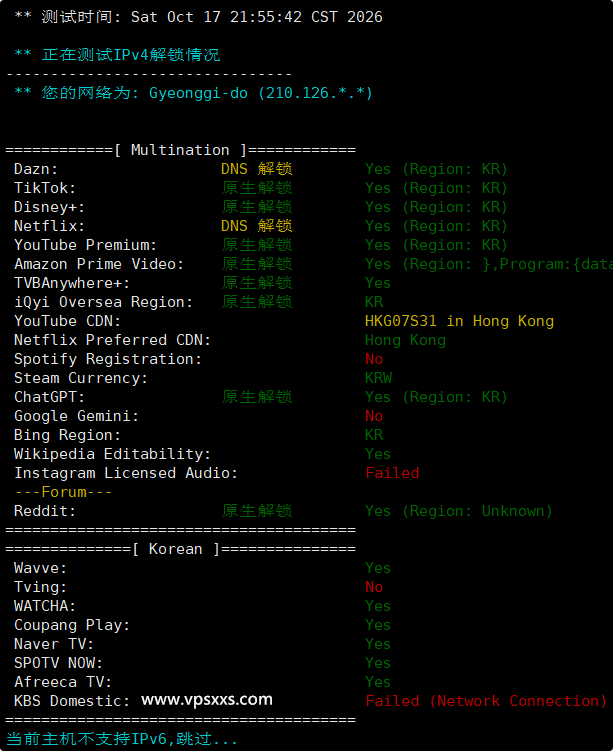Viewport: 613px width, 751px height.
Task: Select the 'WATCHA:' label
Action: (x=45, y=606)
